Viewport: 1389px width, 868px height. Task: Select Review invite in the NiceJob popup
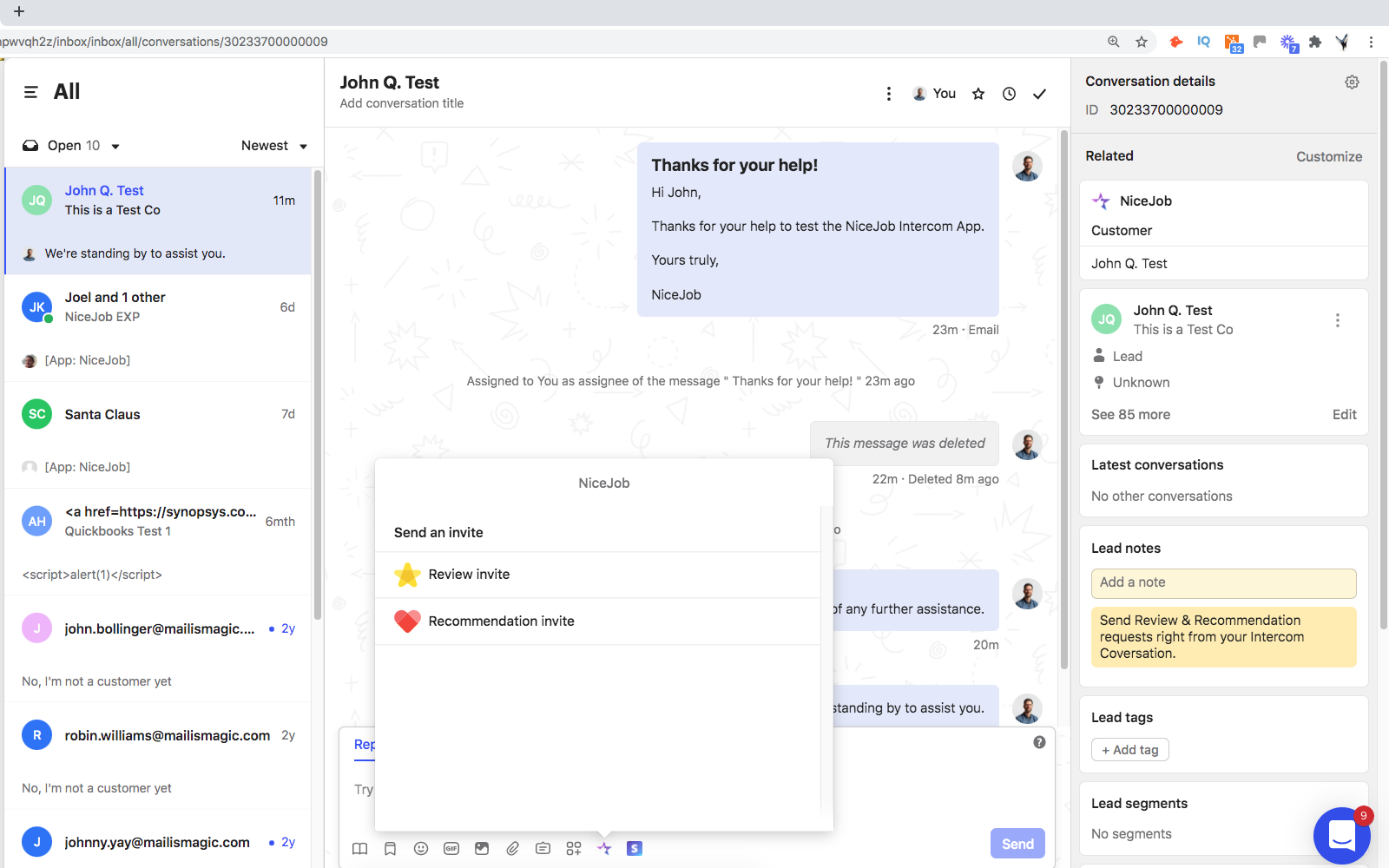point(469,574)
